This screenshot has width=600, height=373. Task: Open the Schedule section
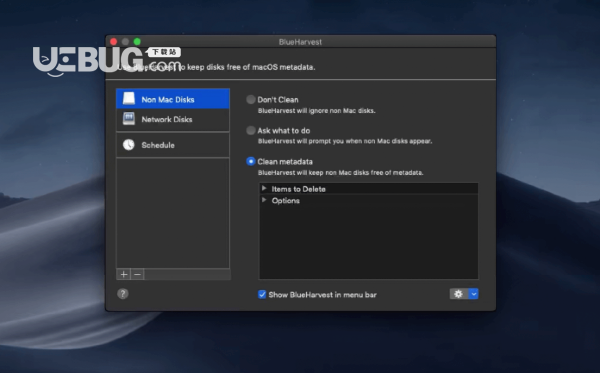click(173, 145)
